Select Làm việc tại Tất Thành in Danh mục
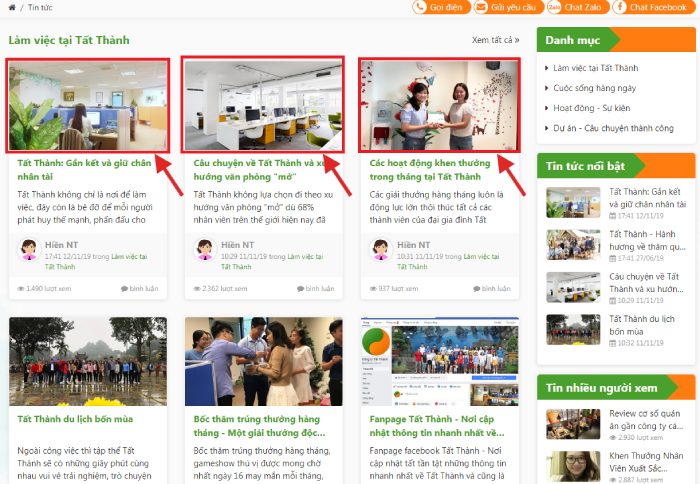The height and width of the screenshot is (484, 700). point(596,68)
